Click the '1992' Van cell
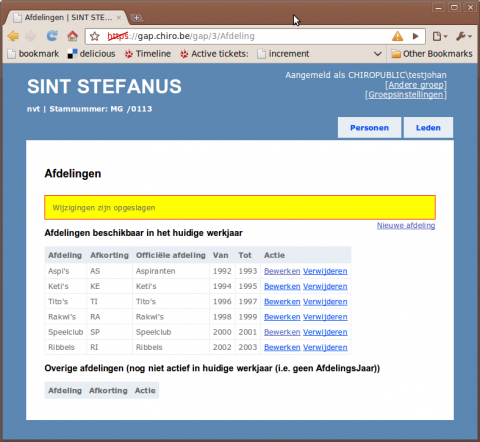 coord(222,271)
